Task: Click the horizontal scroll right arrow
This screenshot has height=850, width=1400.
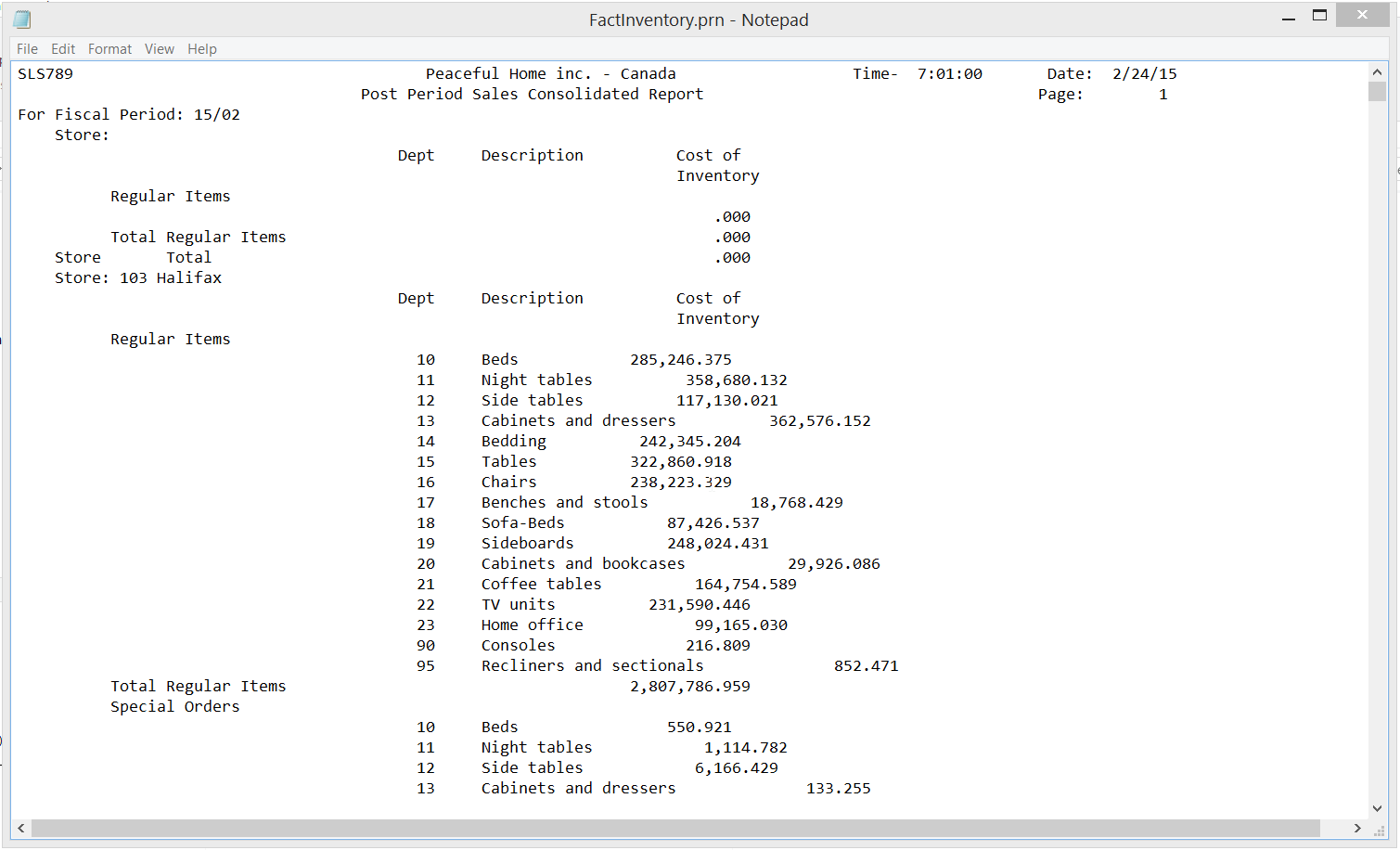Action: 1357,828
